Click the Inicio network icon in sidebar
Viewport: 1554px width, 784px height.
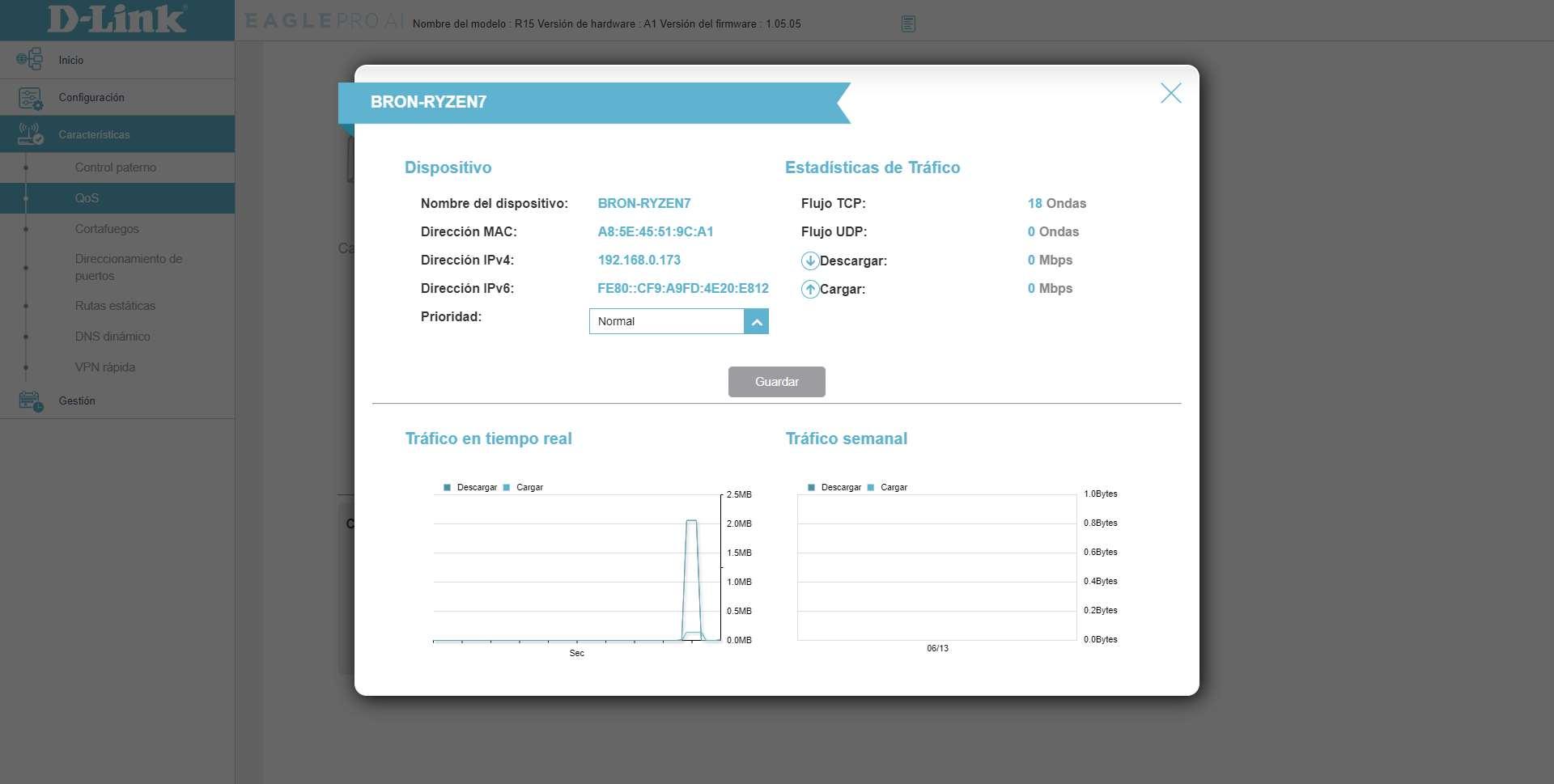(x=30, y=59)
